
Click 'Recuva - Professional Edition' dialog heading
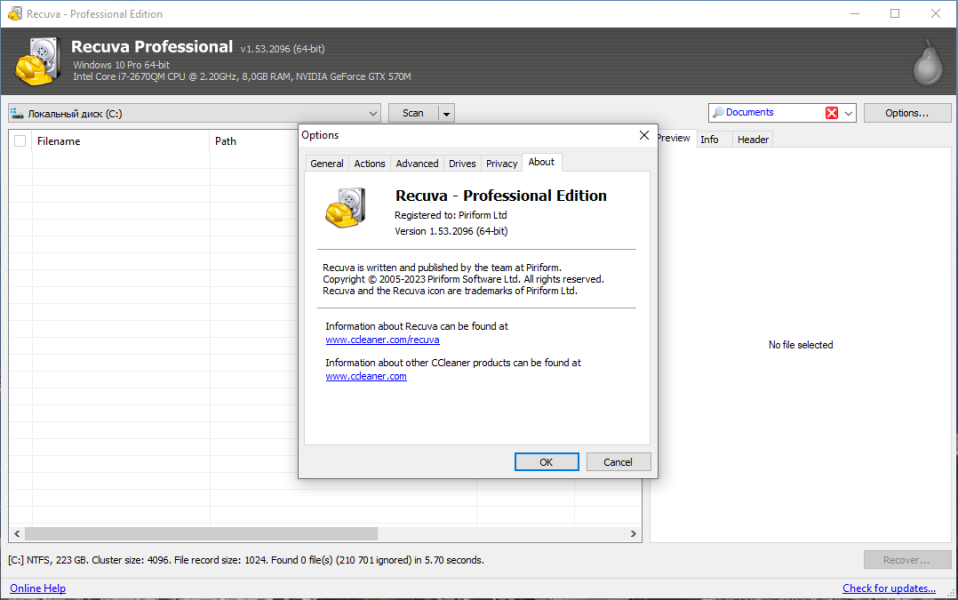click(x=501, y=196)
